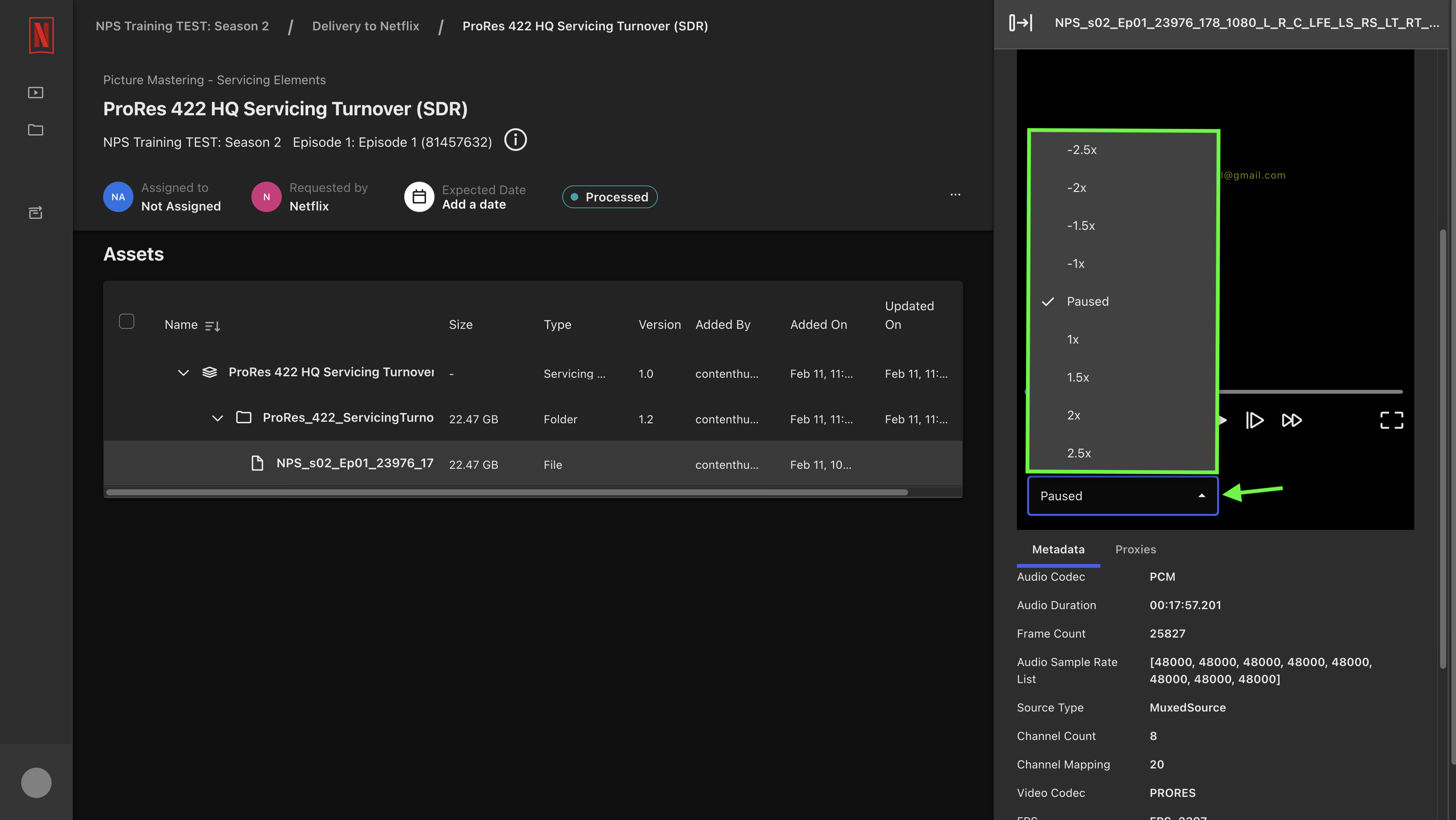Click the video progress bar in the player
1456x820 pixels.
pos(1310,391)
